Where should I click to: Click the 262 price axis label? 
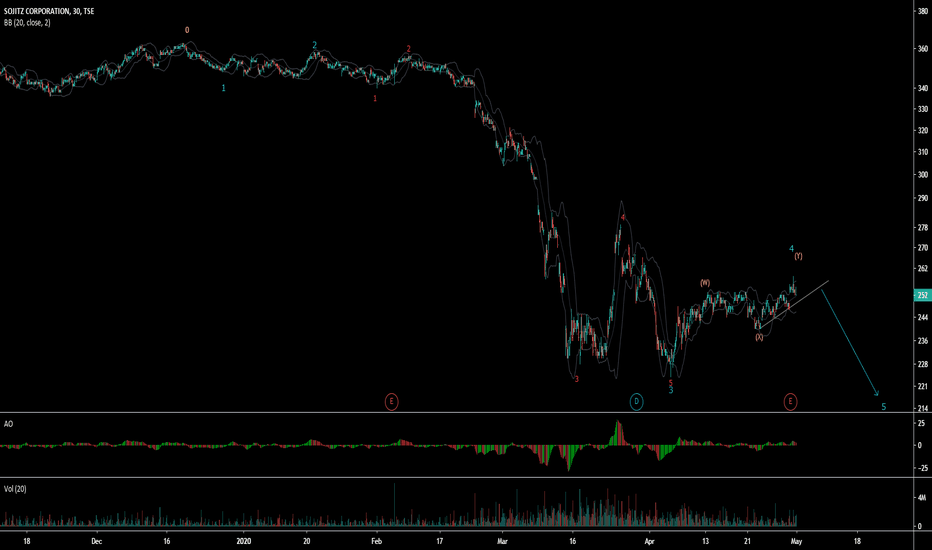(x=922, y=268)
